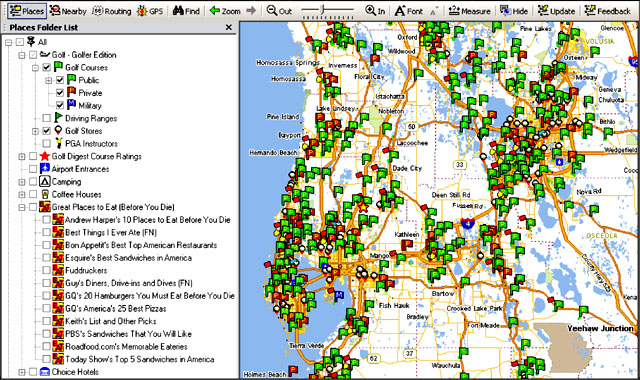The width and height of the screenshot is (640, 380).
Task: Select Esquire's Best Sandwiches in America
Action: click(x=128, y=258)
